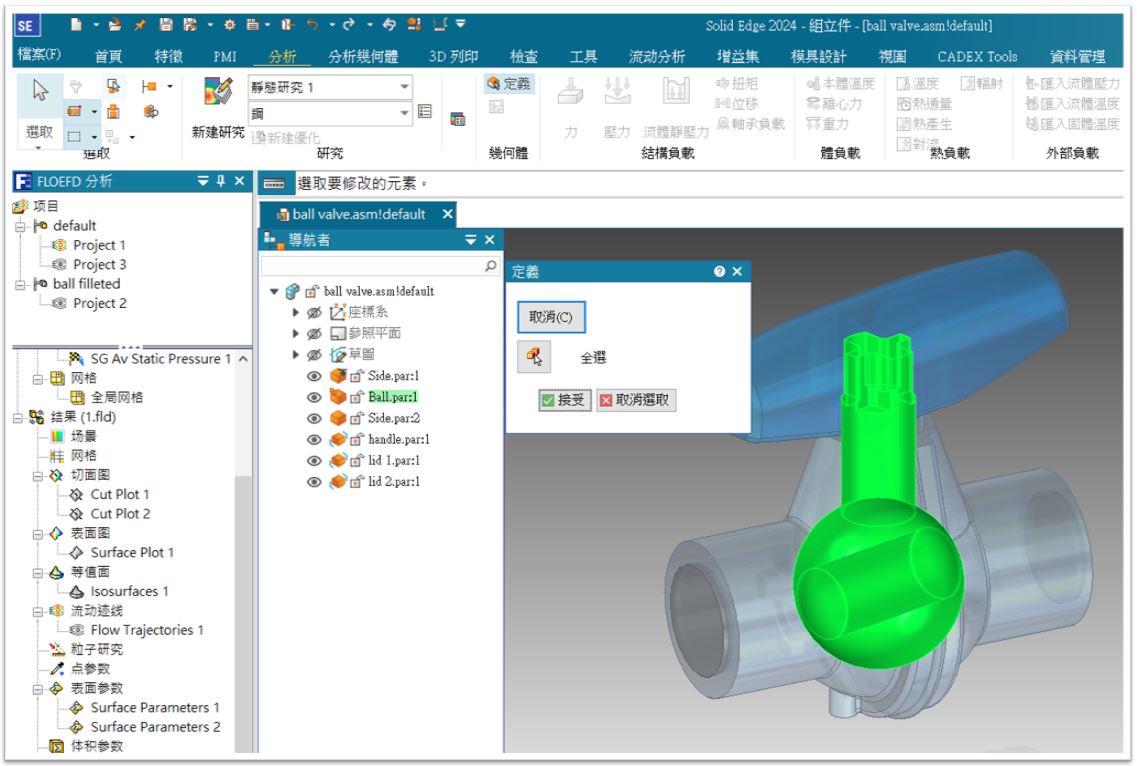Click the New document icon in quick access

(x=76, y=25)
